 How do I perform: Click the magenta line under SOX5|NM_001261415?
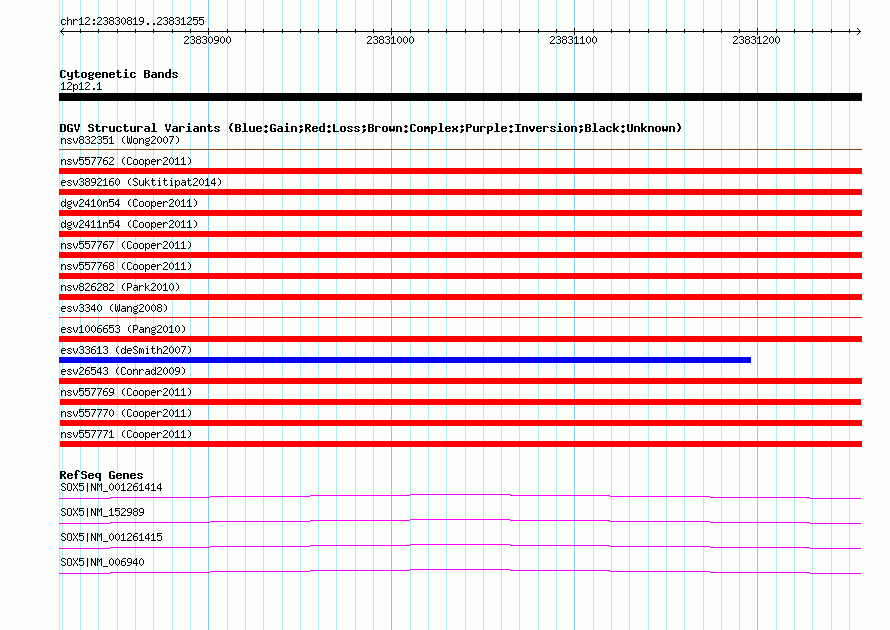point(460,547)
